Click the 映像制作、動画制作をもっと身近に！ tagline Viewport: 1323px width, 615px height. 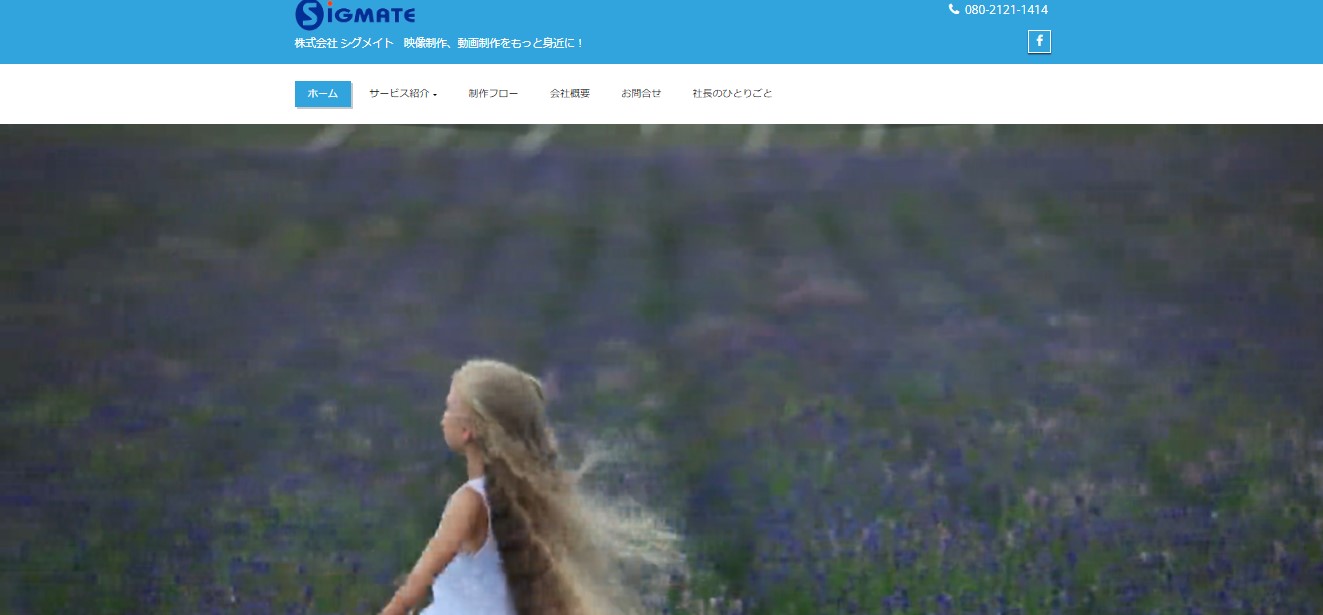pyautogui.click(x=493, y=43)
